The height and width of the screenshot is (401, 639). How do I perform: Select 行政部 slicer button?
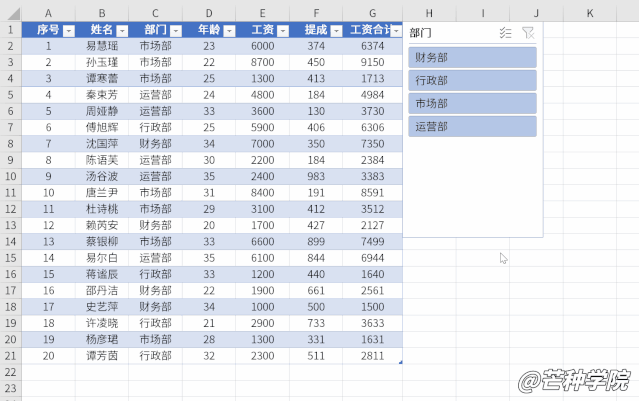[x=472, y=80]
